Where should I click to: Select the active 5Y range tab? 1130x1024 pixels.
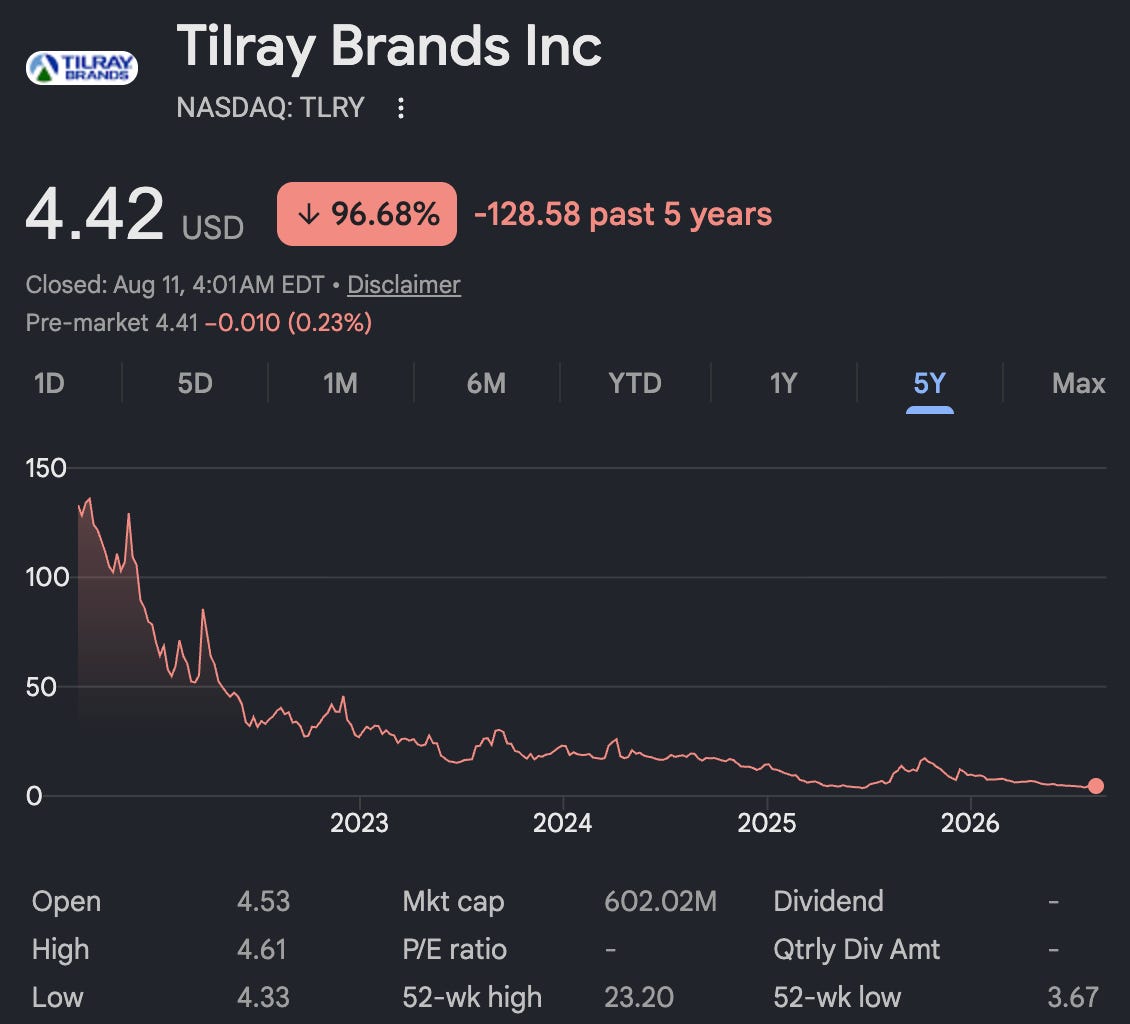pos(930,384)
